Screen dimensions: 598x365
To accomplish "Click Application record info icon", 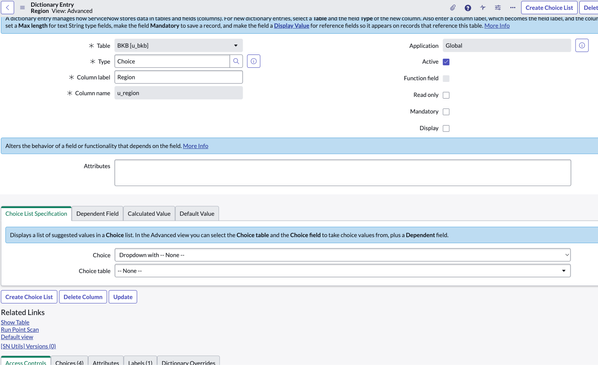I will click(x=582, y=46).
